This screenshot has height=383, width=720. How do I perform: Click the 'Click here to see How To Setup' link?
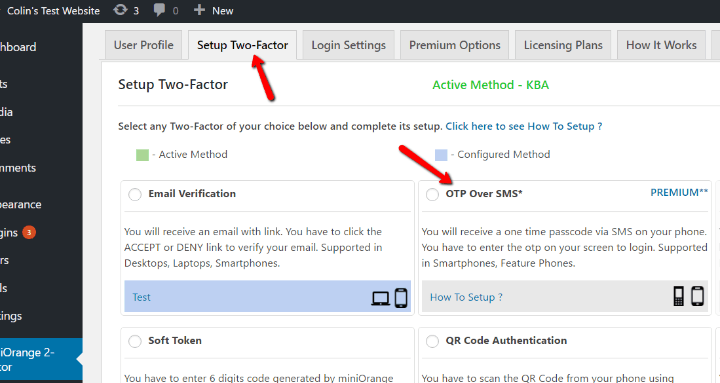(x=523, y=126)
